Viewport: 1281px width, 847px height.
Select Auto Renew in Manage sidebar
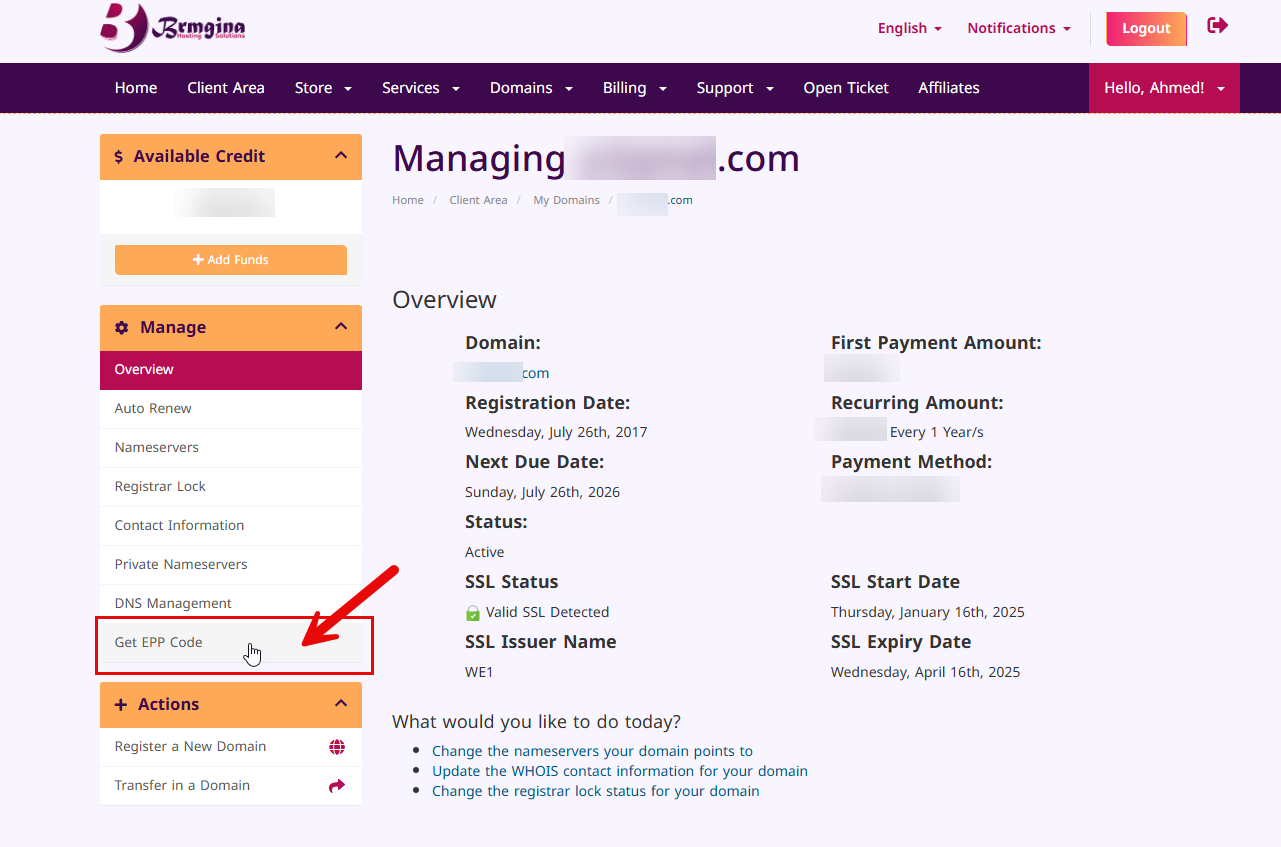coord(231,409)
